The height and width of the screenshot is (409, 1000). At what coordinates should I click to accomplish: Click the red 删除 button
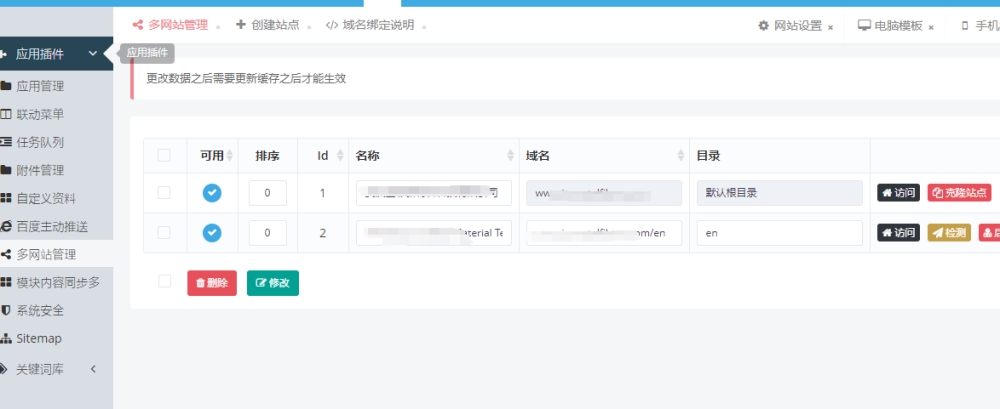(212, 283)
